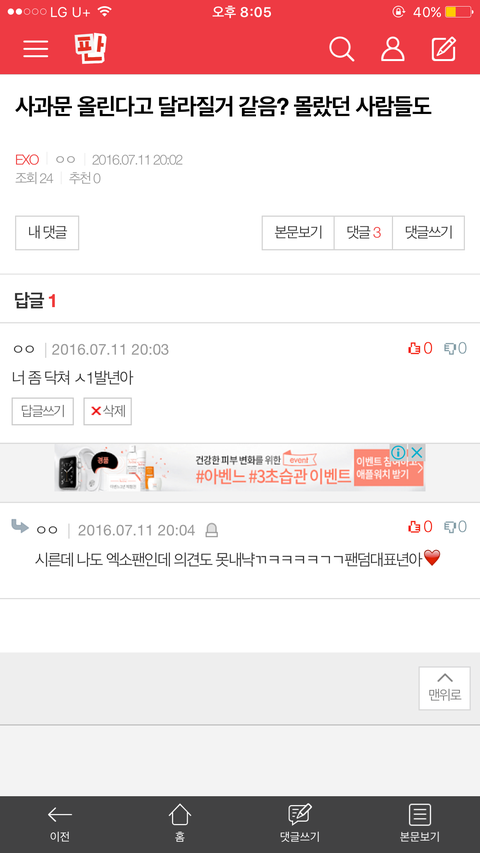Go back with 이전 arrow
This screenshot has height=853, width=480.
coord(60,824)
